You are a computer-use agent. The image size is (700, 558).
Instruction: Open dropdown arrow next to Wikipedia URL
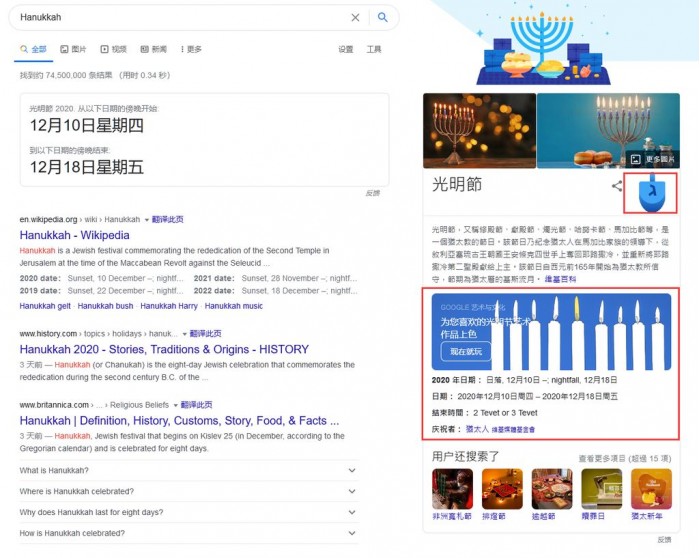click(147, 220)
